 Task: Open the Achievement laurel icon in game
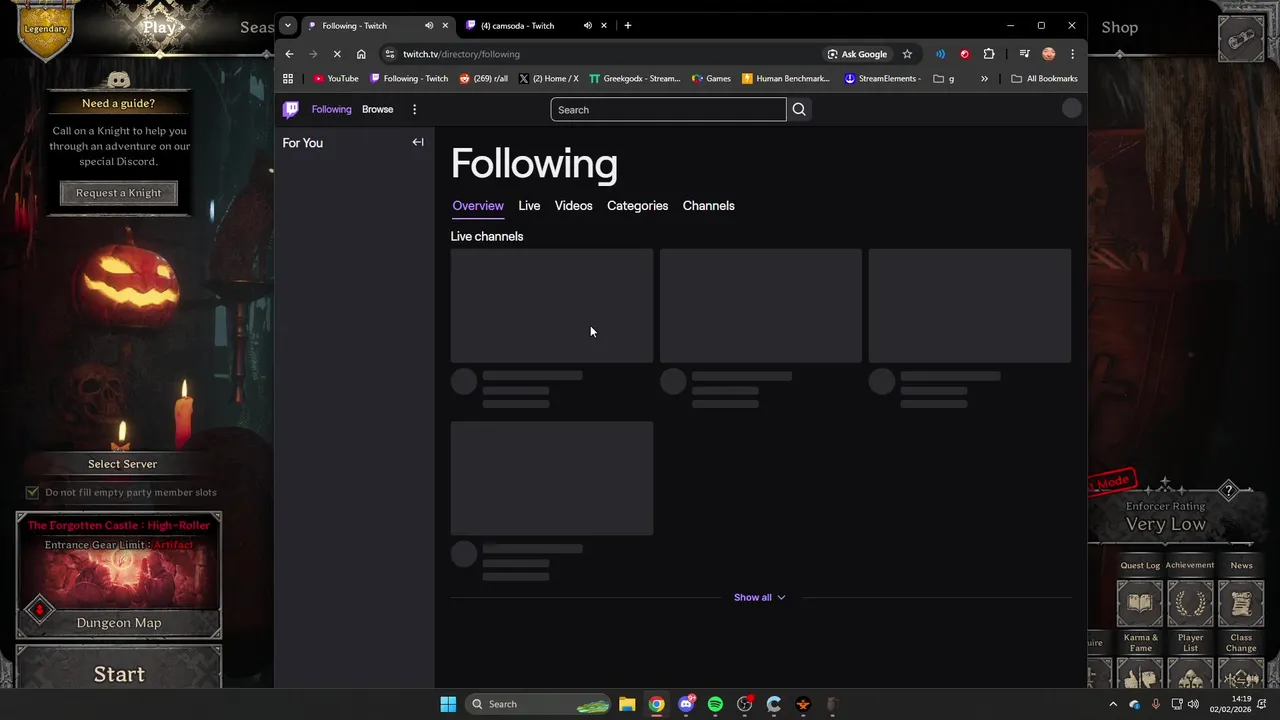pyautogui.click(x=1190, y=603)
